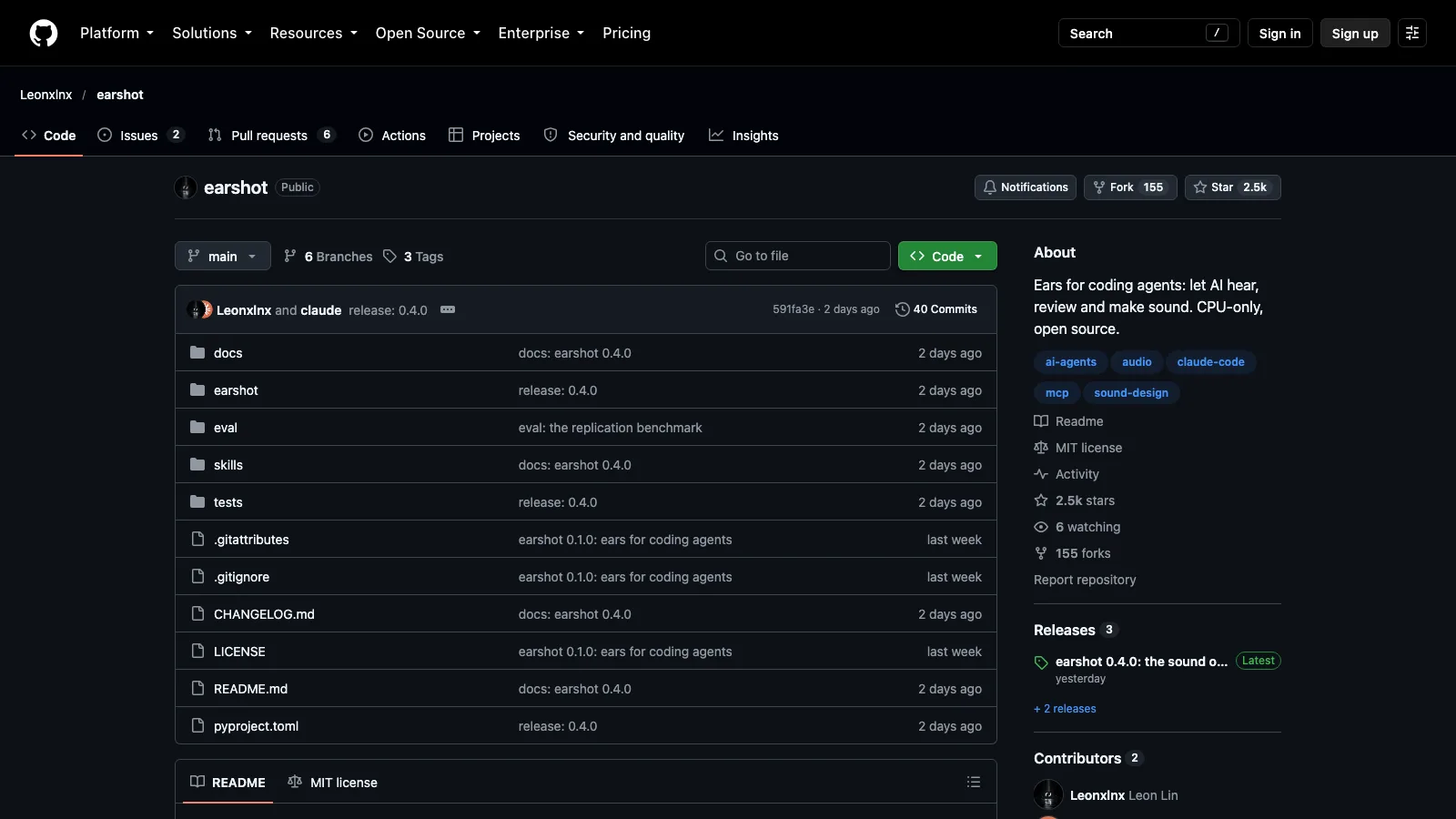This screenshot has width=1456, height=819.
Task: Open the Contributors heading link
Action: 1087,758
